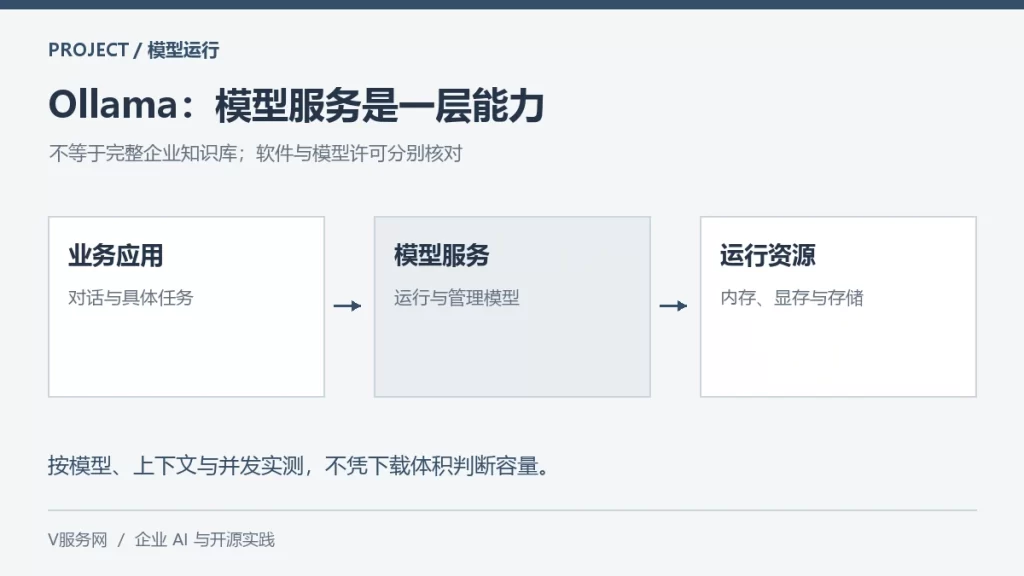Click the '内存、显存与存储' description text
Screen dimensions: 1024x576
point(792,298)
